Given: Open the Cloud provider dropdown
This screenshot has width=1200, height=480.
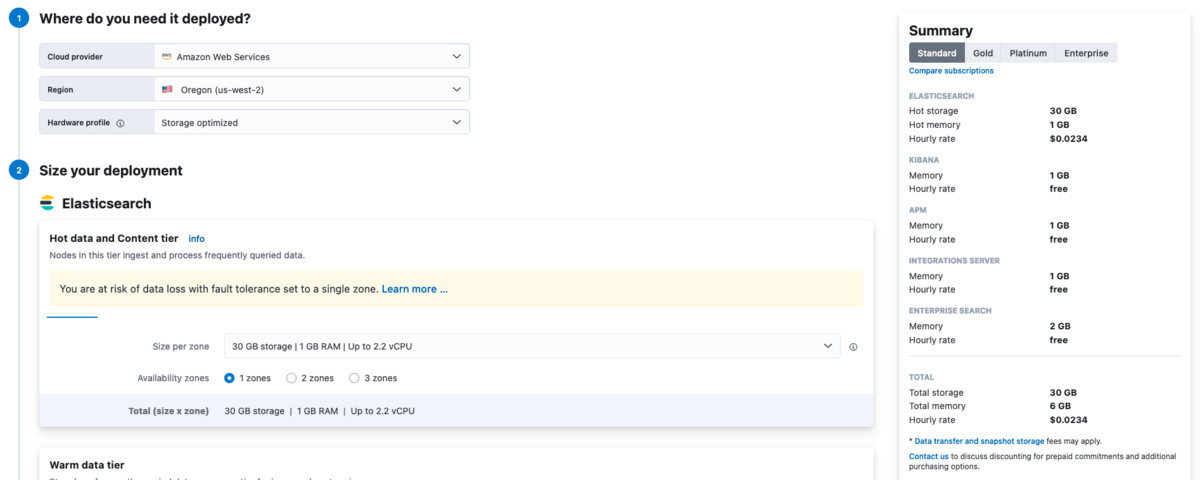Looking at the screenshot, I should point(312,56).
